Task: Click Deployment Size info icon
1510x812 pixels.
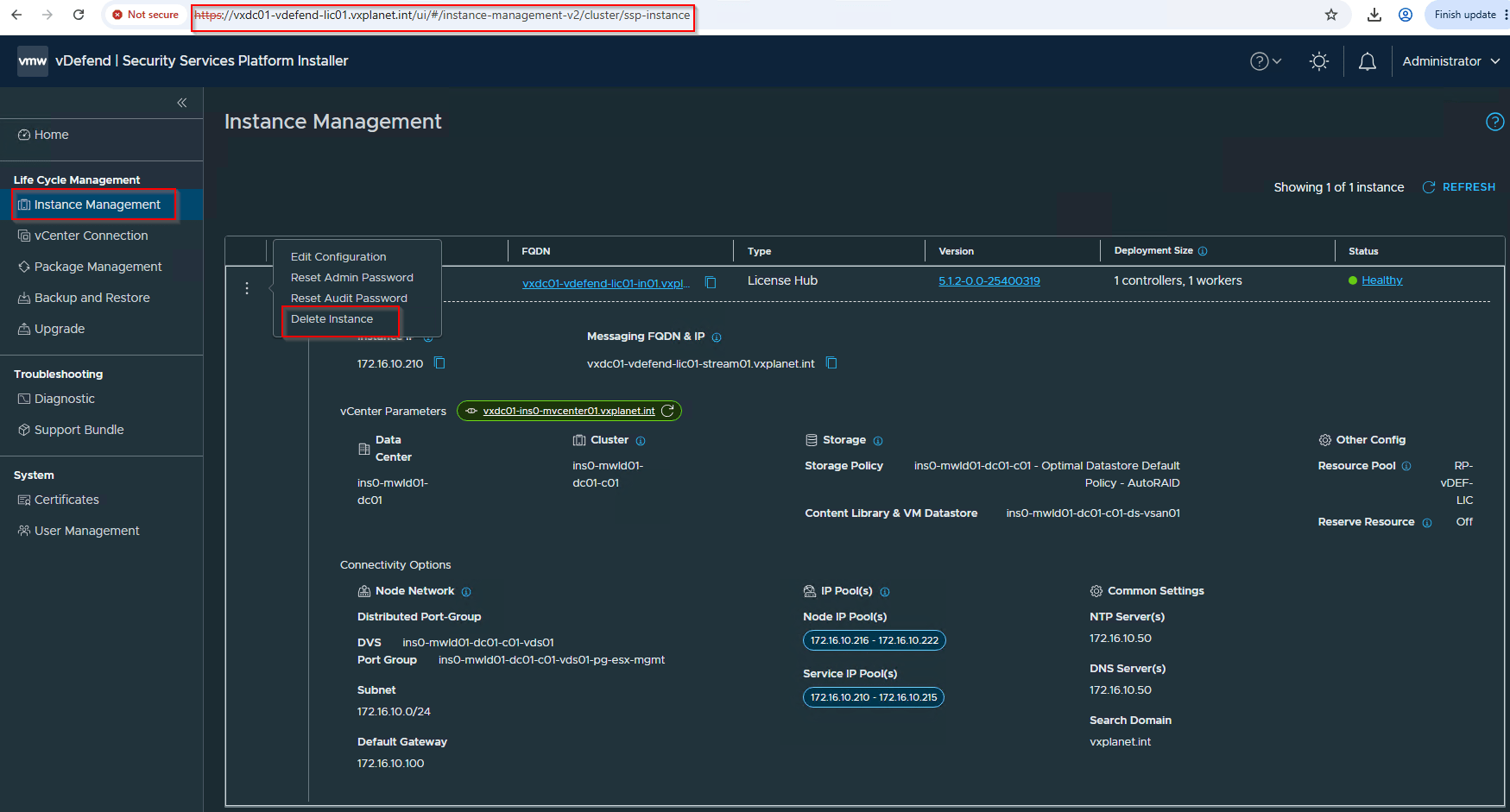Action: [x=1203, y=251]
